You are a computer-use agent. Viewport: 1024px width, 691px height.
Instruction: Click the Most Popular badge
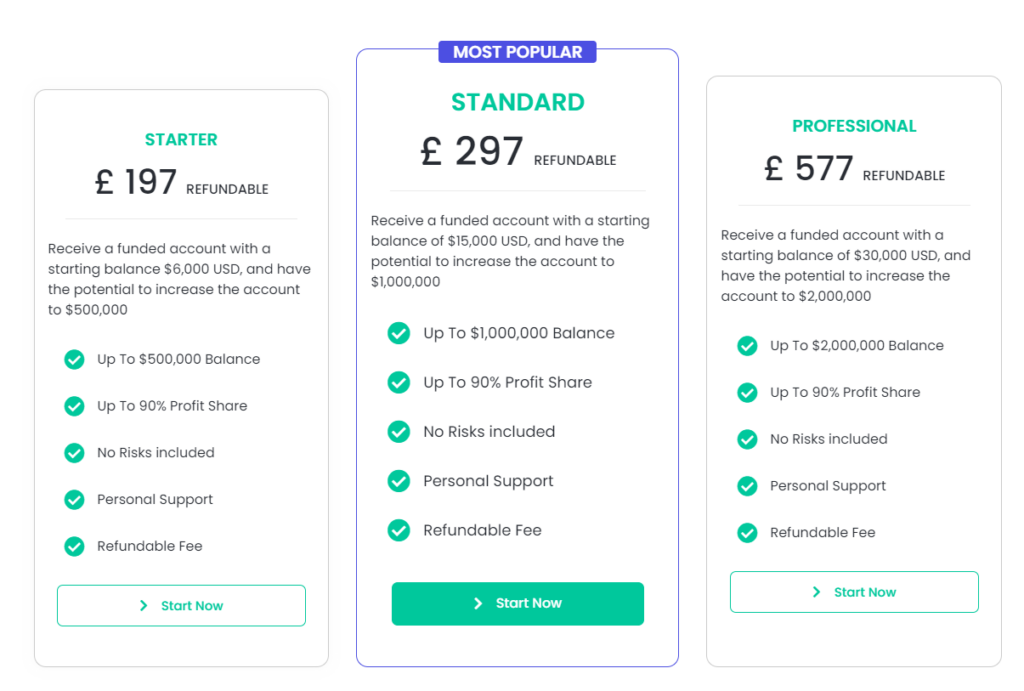(517, 52)
